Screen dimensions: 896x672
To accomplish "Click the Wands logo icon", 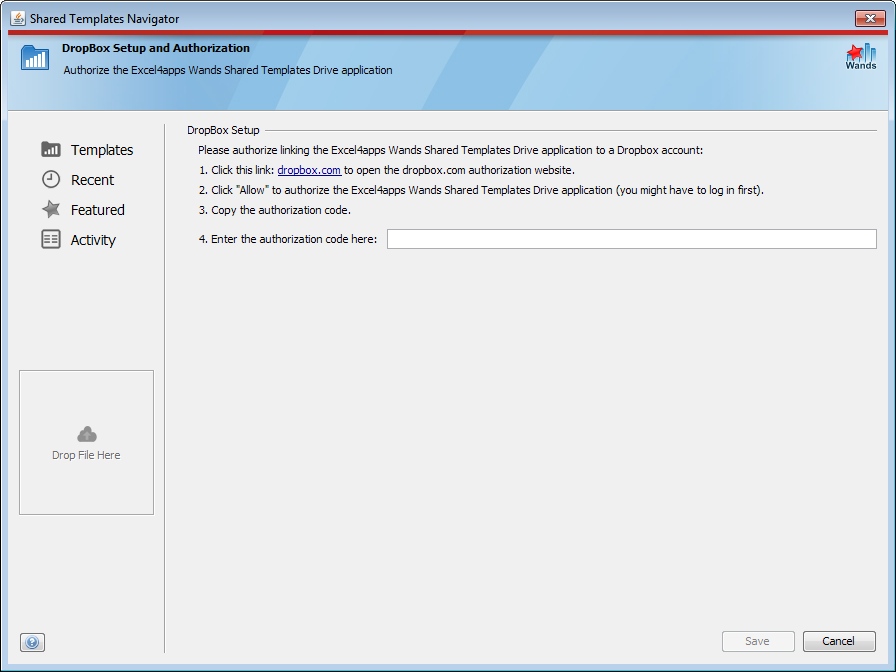I will click(861, 57).
